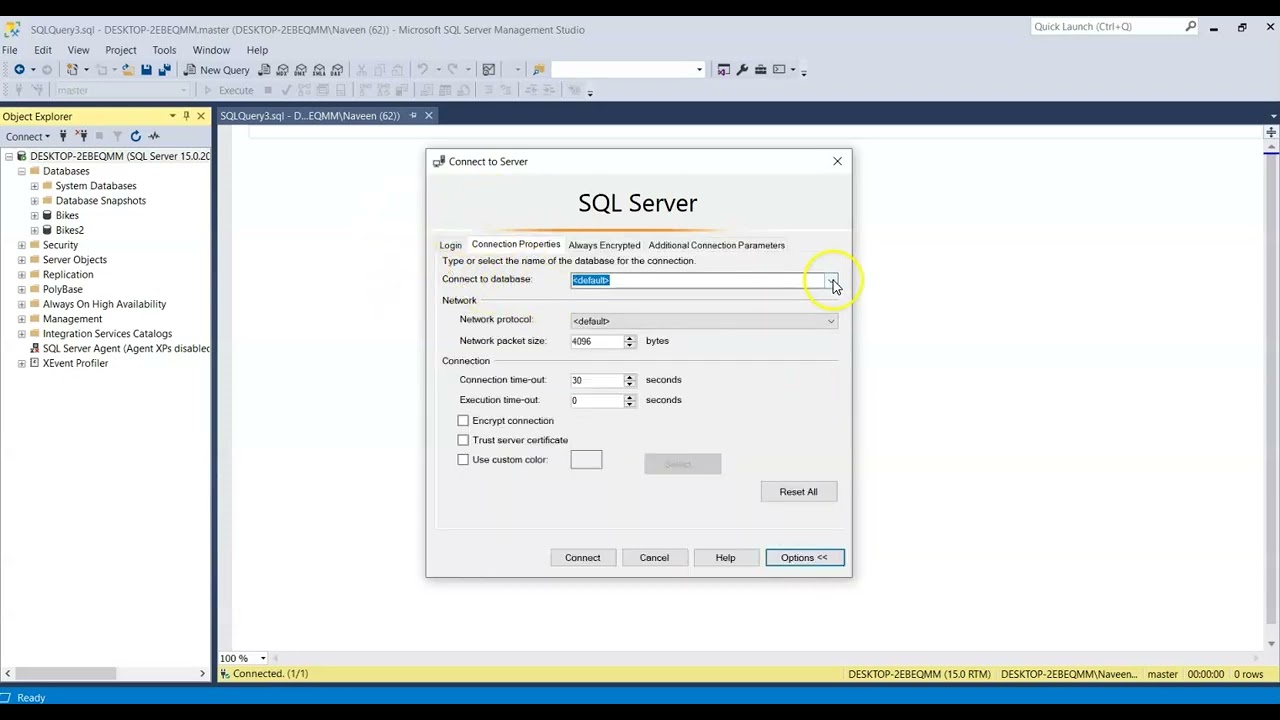Open the File menu
This screenshot has width=1280, height=720.
click(x=9, y=50)
